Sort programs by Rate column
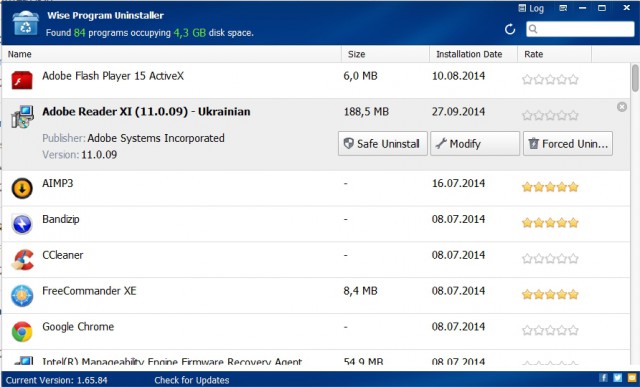 (x=554, y=54)
